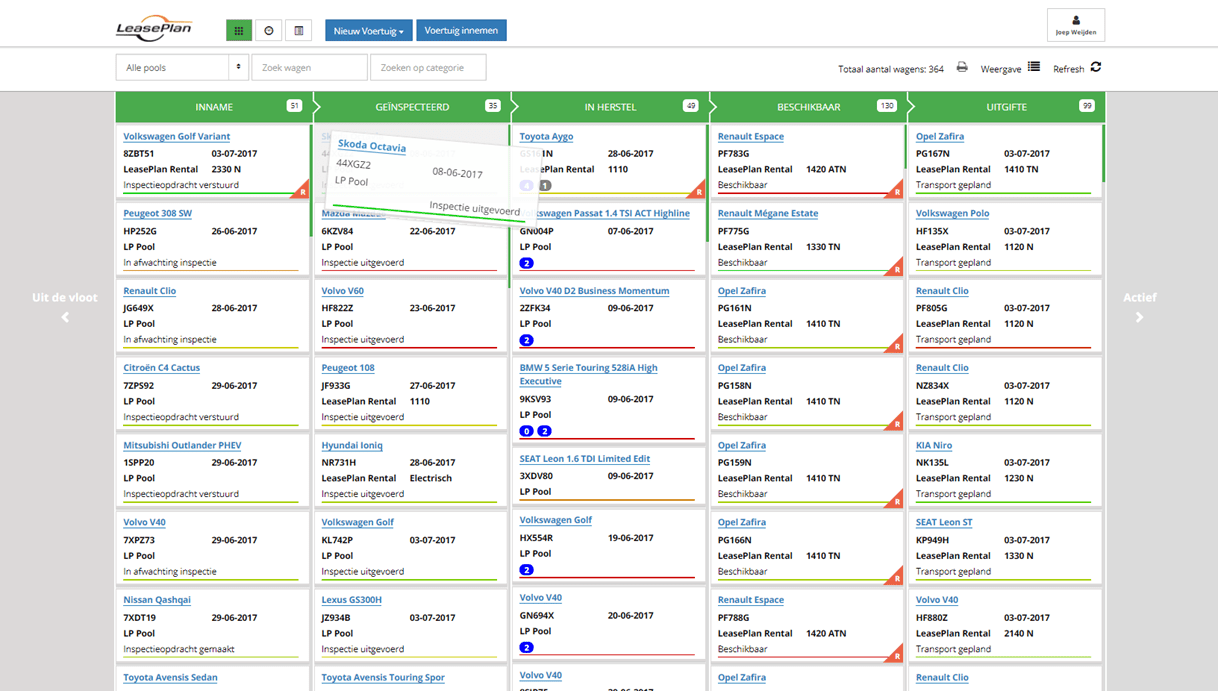Click the R badge on Opel Zafira PG161N card

(896, 345)
